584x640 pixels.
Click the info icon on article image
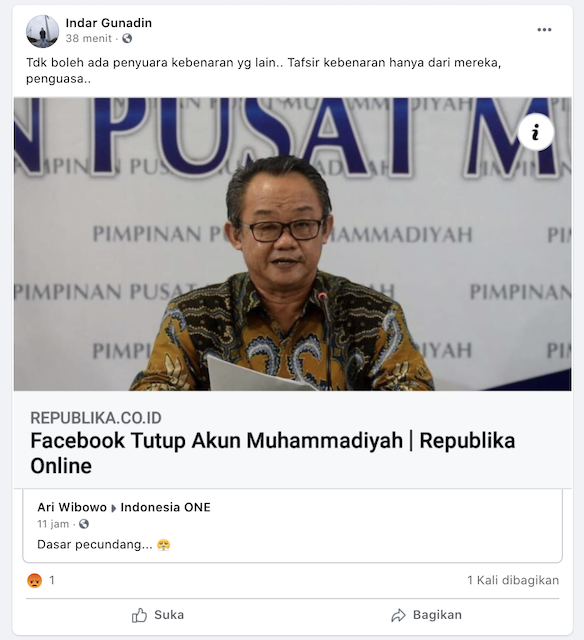coord(535,133)
